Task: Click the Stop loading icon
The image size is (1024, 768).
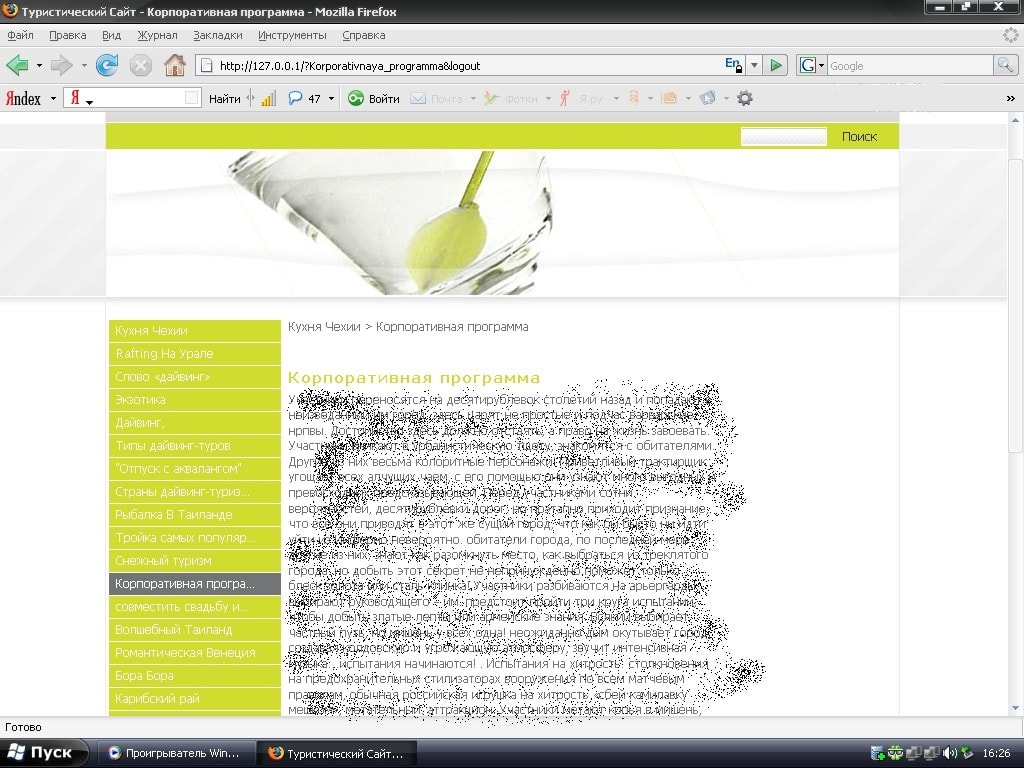Action: [140, 65]
